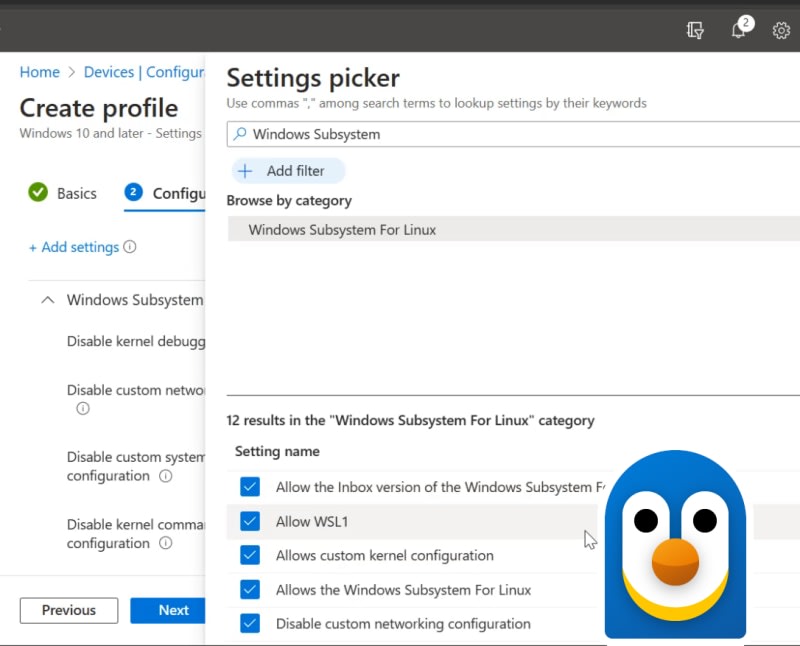The image size is (800, 646).
Task: Click info icon beside kernel command configuration
Action: click(x=166, y=543)
